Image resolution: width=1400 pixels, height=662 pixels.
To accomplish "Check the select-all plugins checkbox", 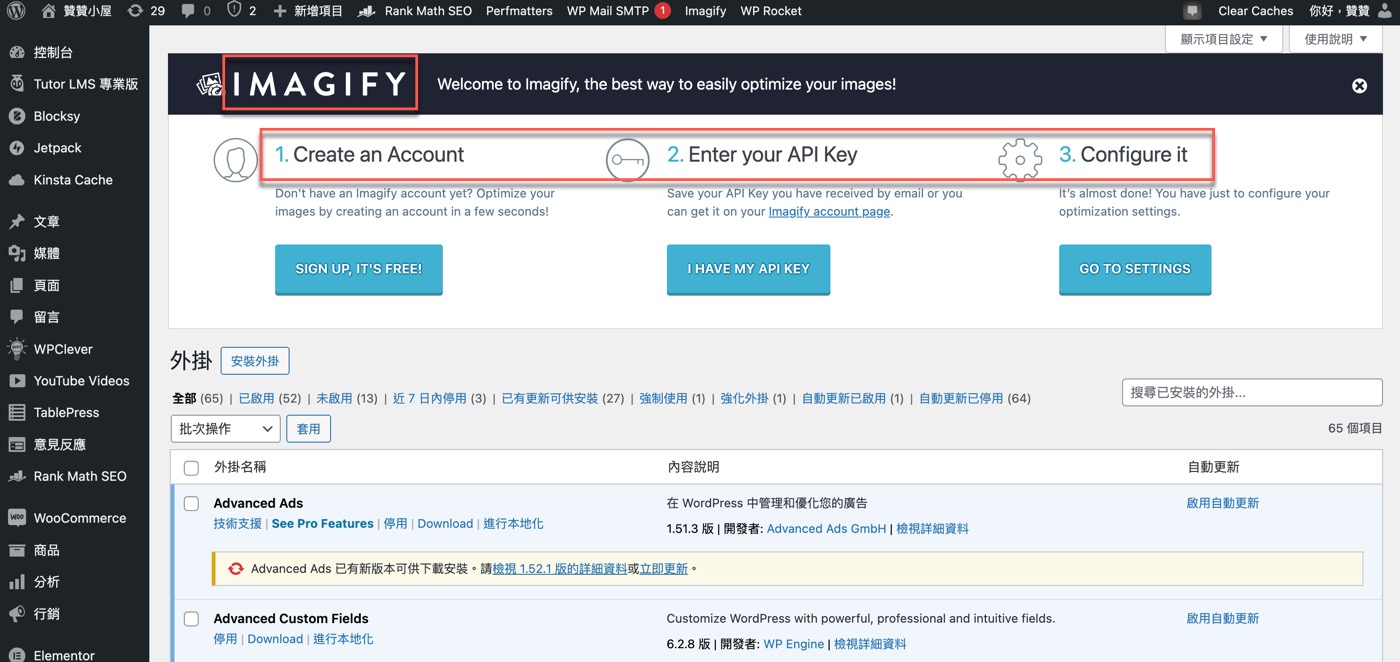I will click(x=191, y=467).
